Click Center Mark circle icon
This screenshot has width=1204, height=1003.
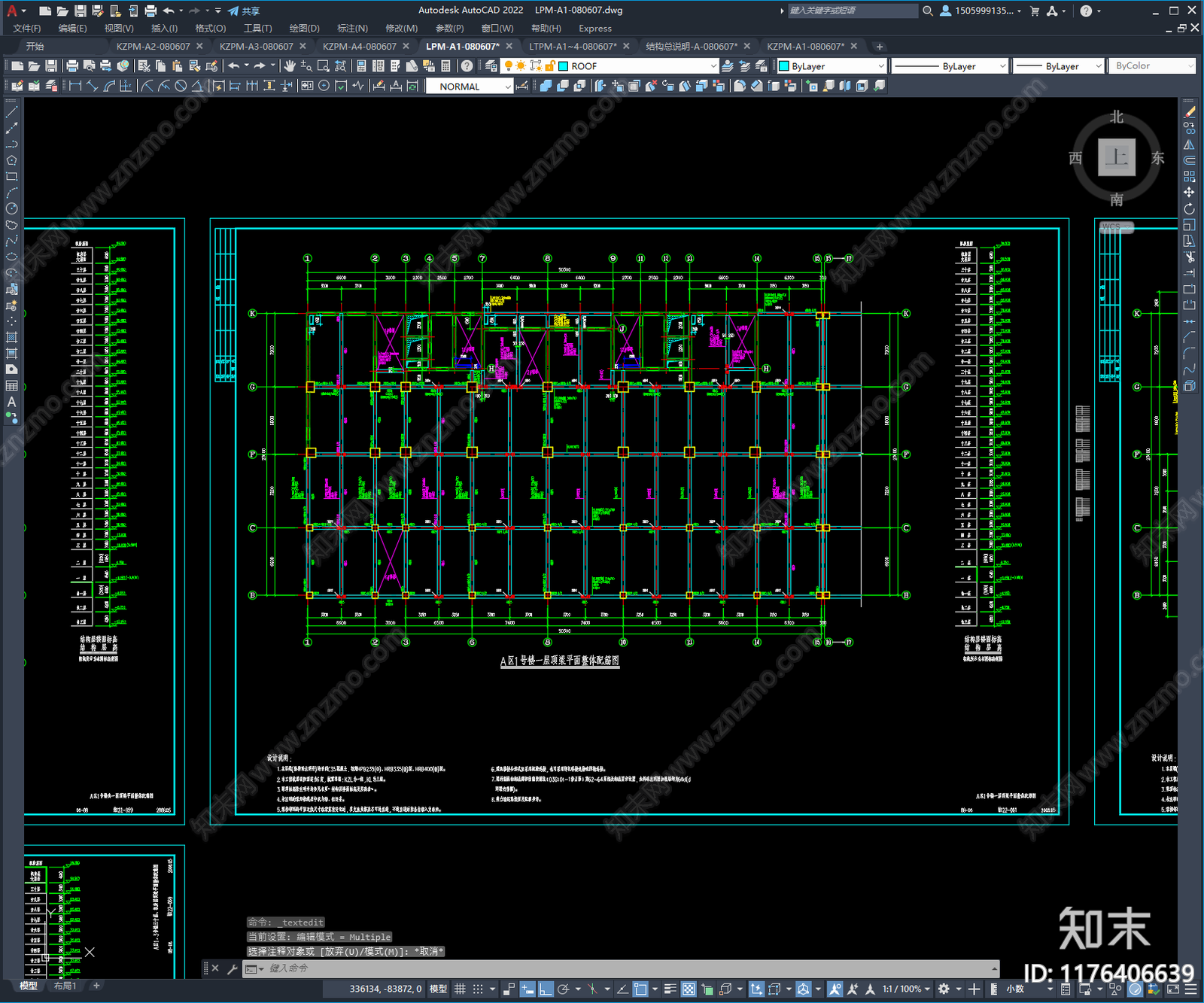(324, 87)
